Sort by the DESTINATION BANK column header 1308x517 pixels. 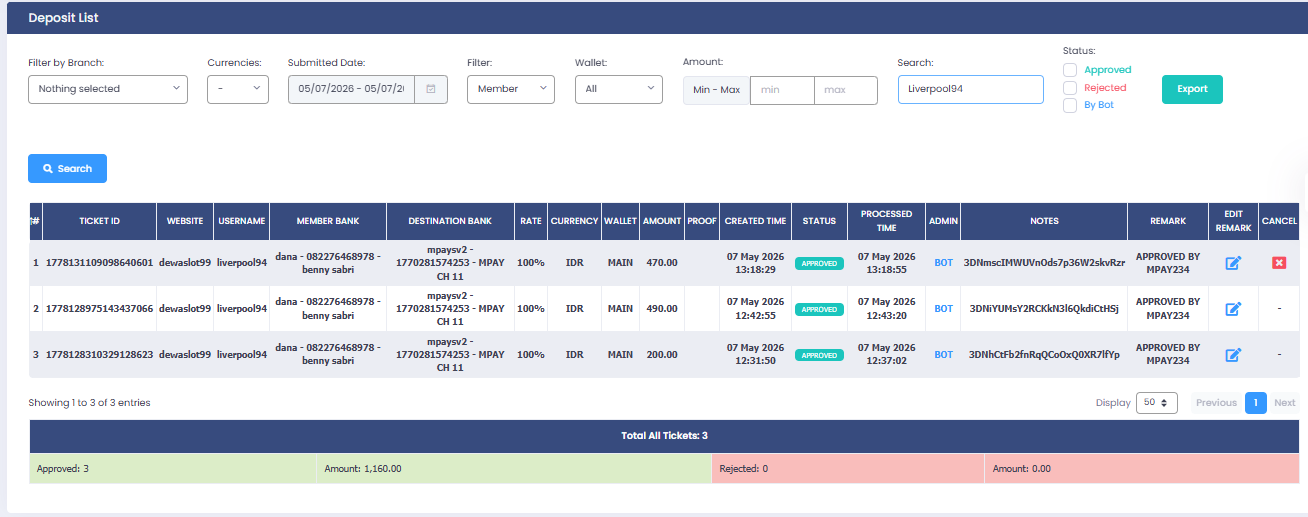tap(450, 221)
